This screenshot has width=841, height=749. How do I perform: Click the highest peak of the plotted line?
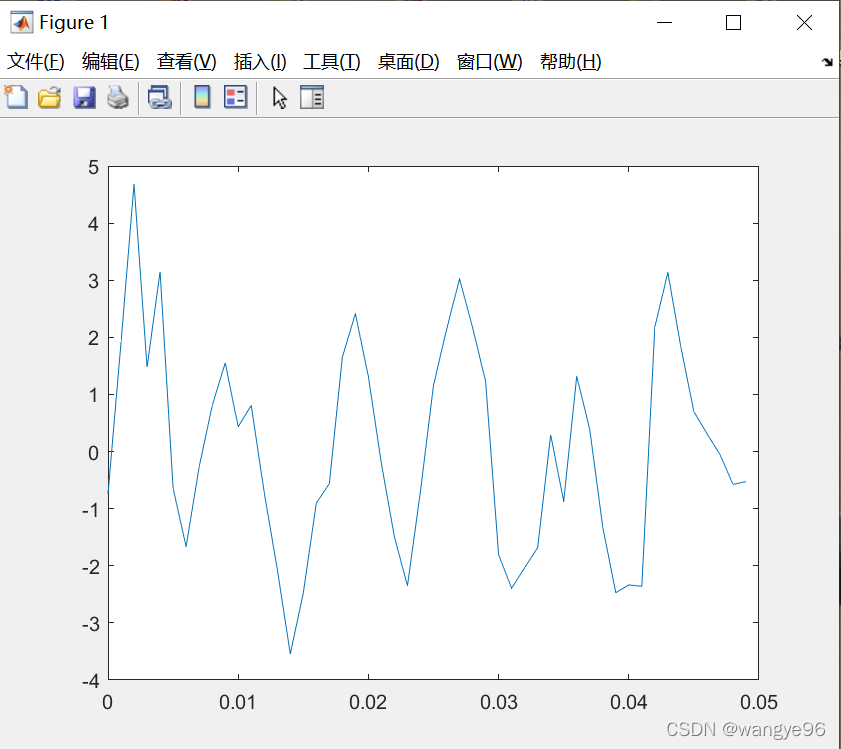pos(134,185)
